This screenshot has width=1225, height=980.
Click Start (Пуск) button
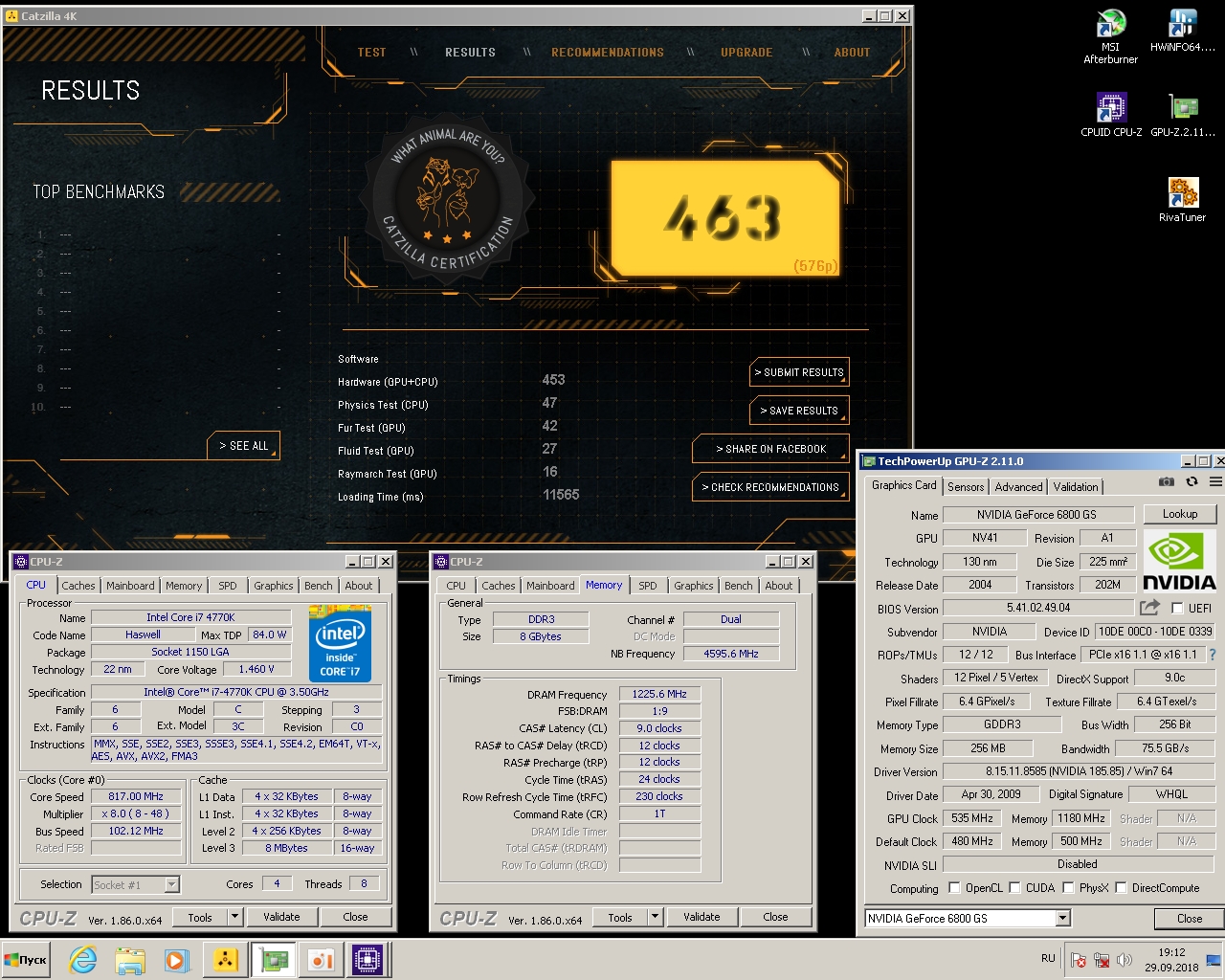tap(26, 960)
